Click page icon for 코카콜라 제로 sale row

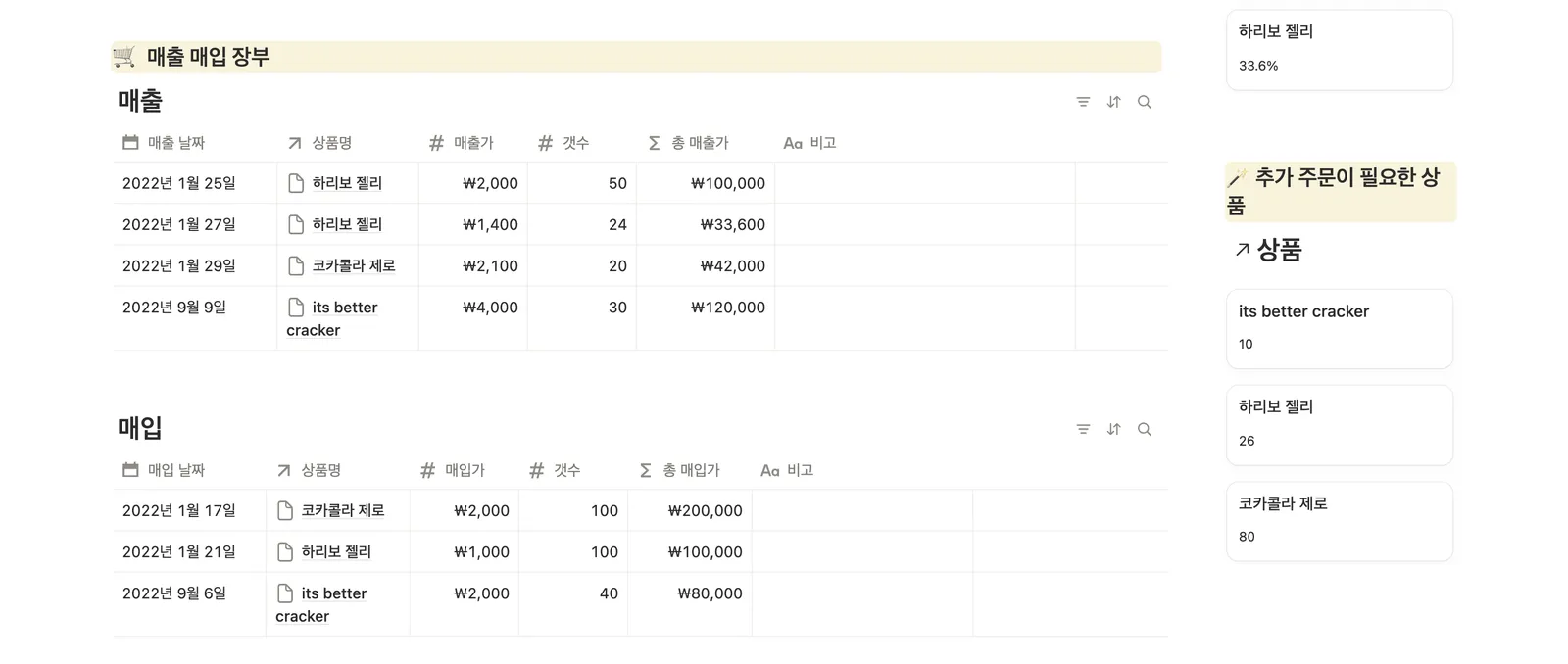296,265
